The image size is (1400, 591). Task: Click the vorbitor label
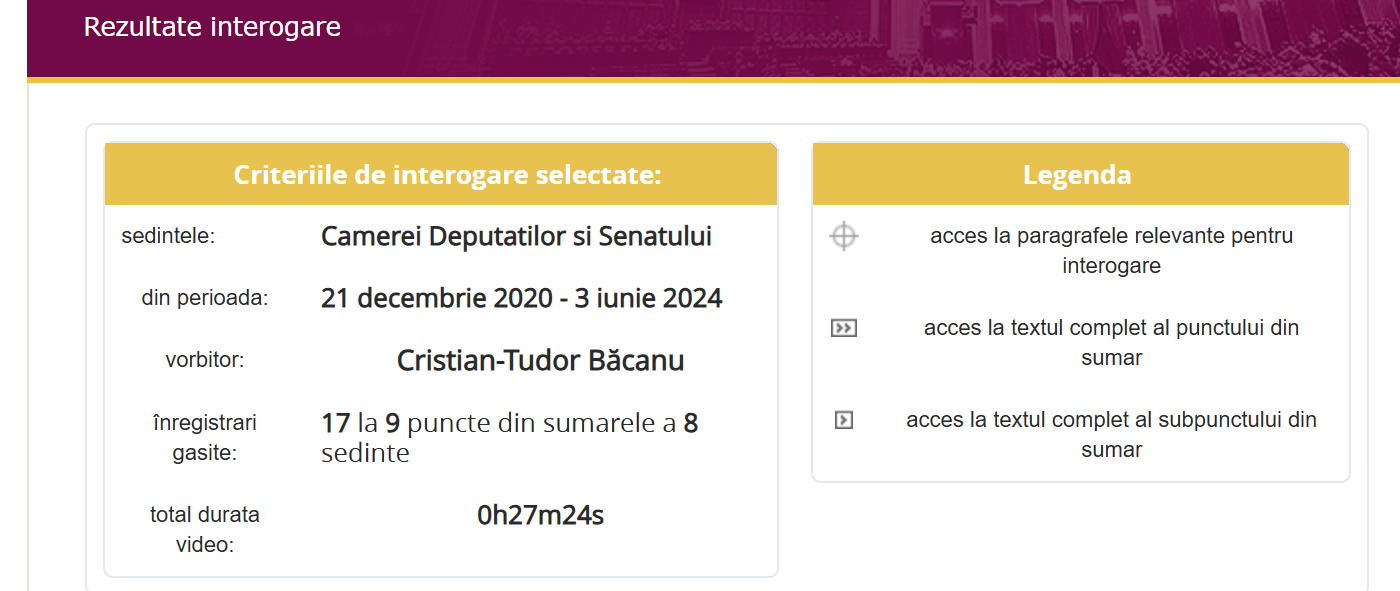pyautogui.click(x=205, y=360)
